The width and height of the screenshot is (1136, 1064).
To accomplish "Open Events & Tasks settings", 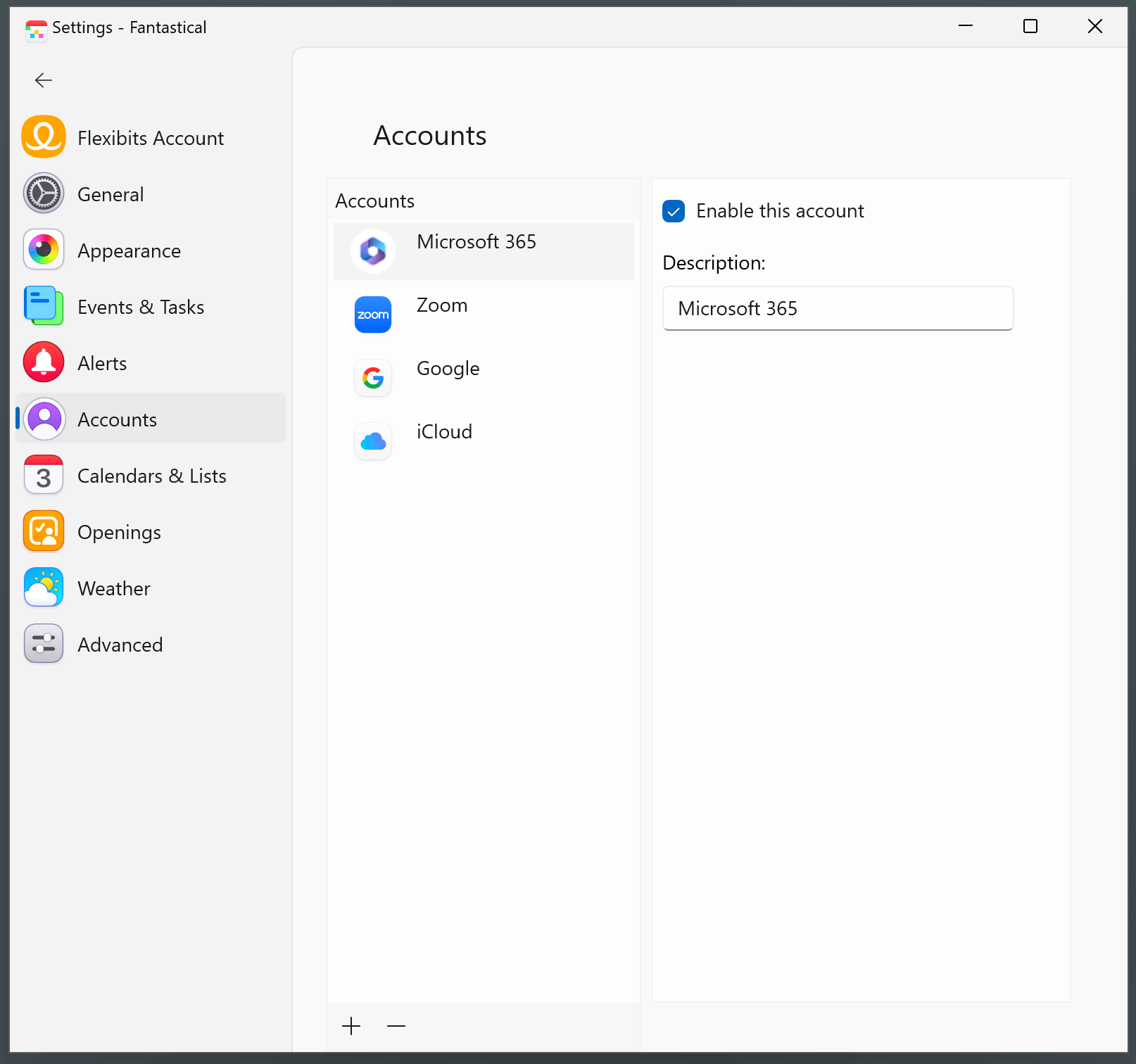I will coord(151,306).
